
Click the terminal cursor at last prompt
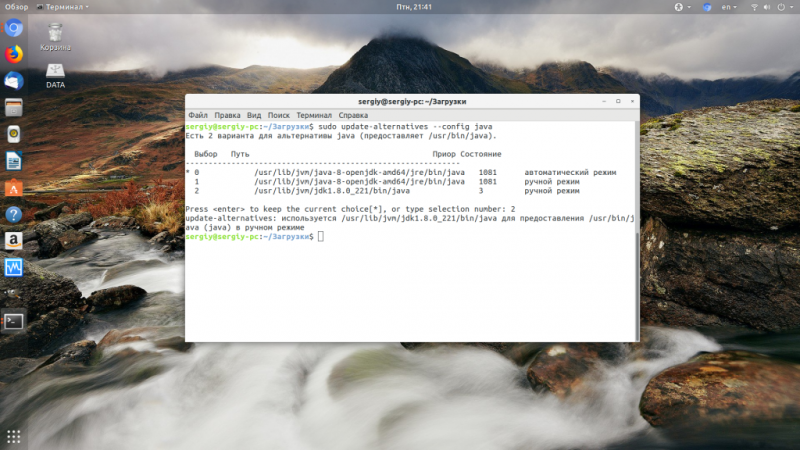pyautogui.click(x=320, y=236)
